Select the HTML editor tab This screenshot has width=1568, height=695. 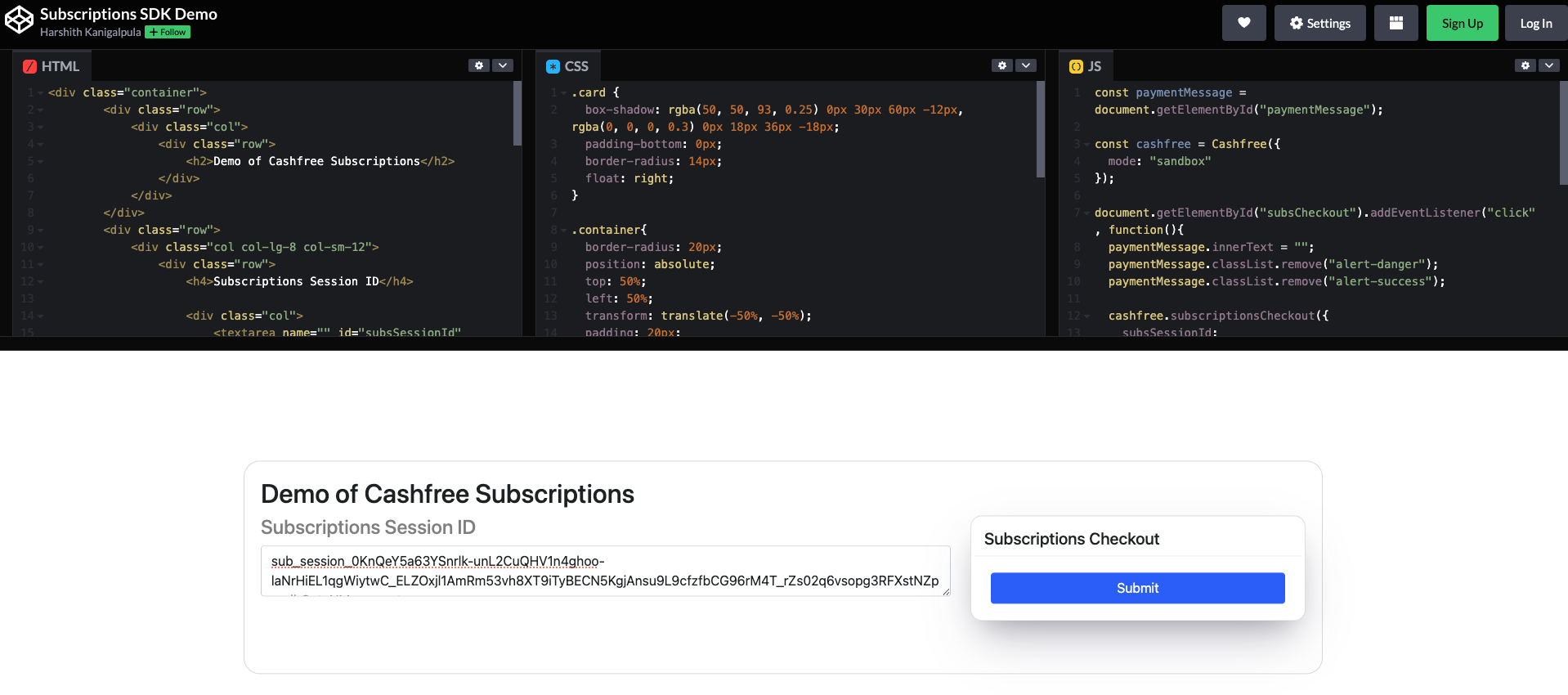[x=52, y=66]
